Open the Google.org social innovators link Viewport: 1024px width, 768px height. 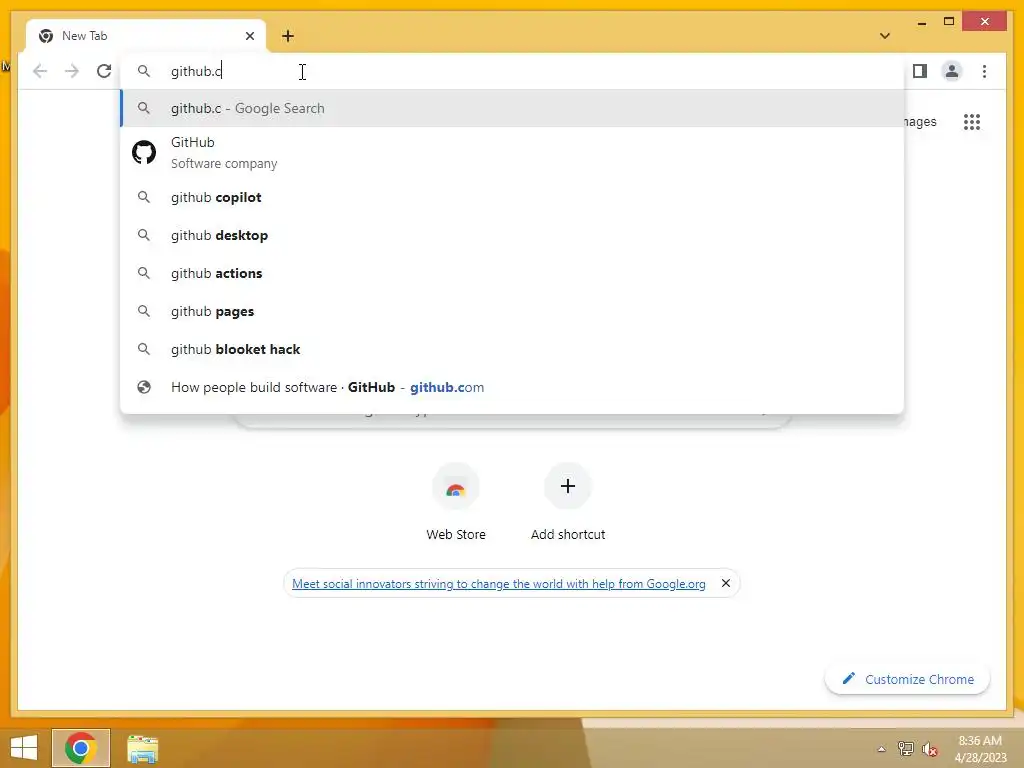pyautogui.click(x=498, y=584)
